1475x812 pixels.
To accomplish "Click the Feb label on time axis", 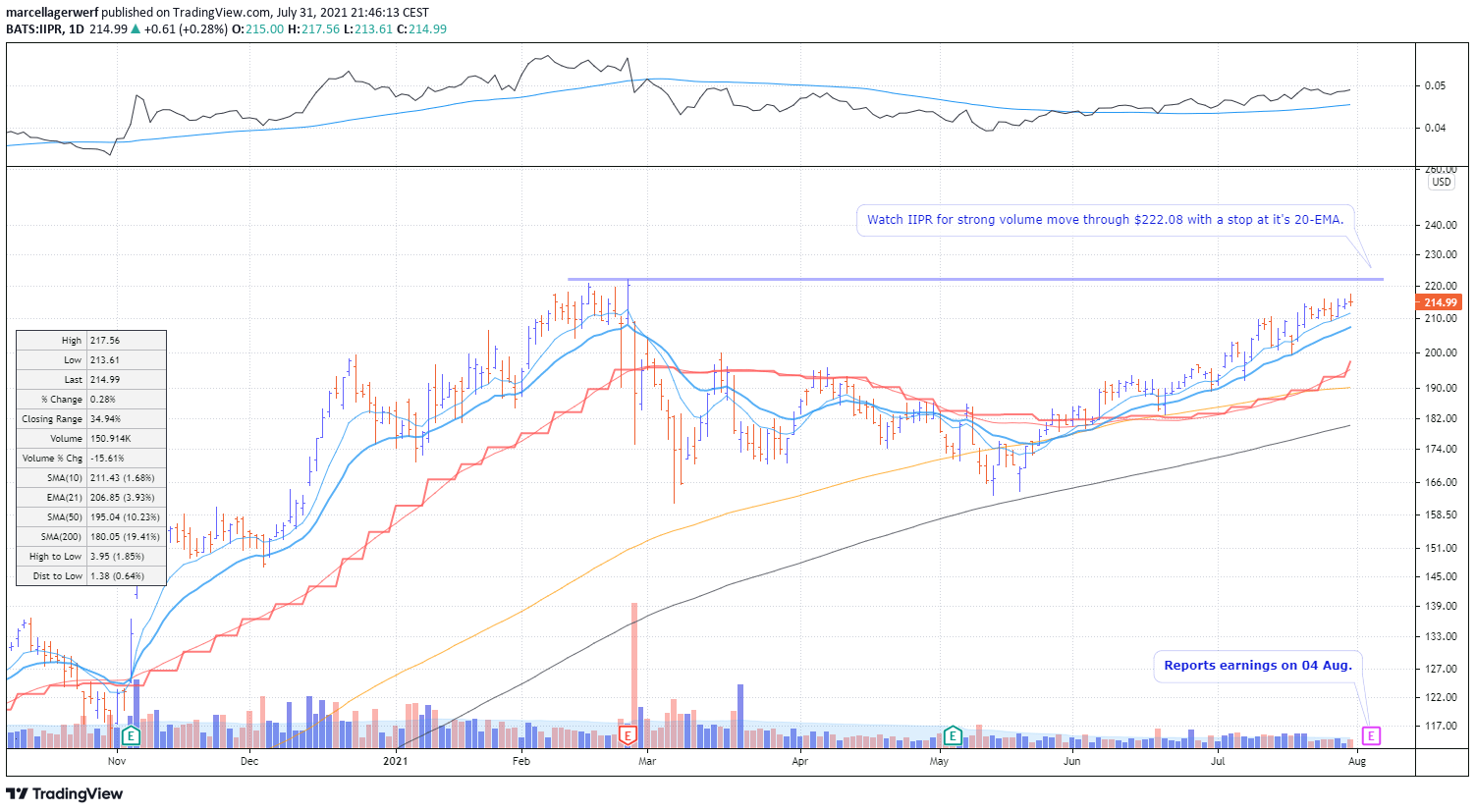I will point(521,761).
